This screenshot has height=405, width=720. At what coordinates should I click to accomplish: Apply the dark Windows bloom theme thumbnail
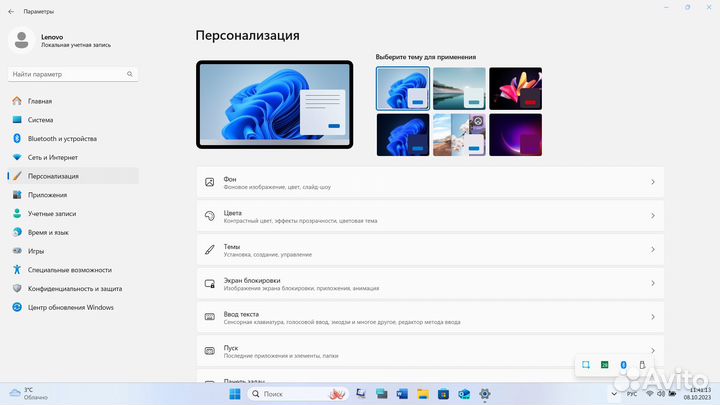pos(402,134)
